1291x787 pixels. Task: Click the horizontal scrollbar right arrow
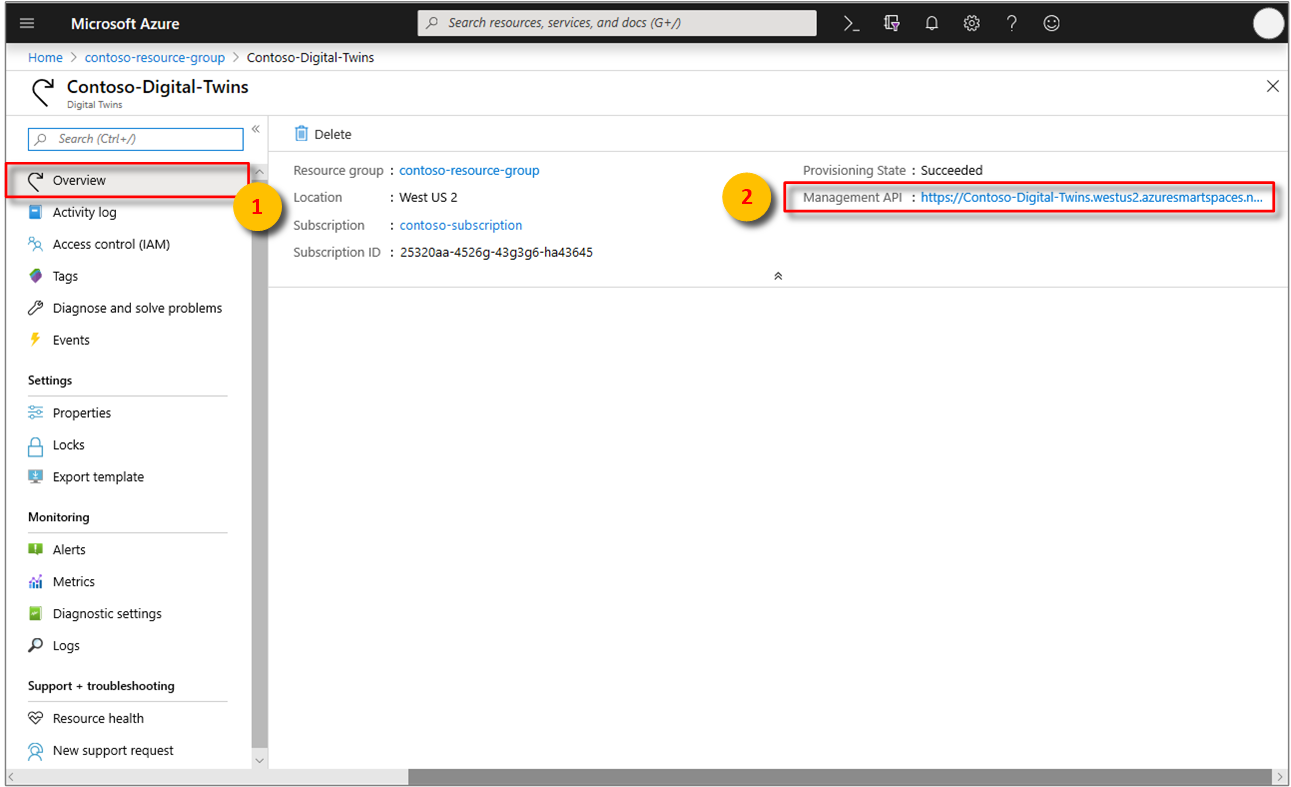pos(1279,777)
